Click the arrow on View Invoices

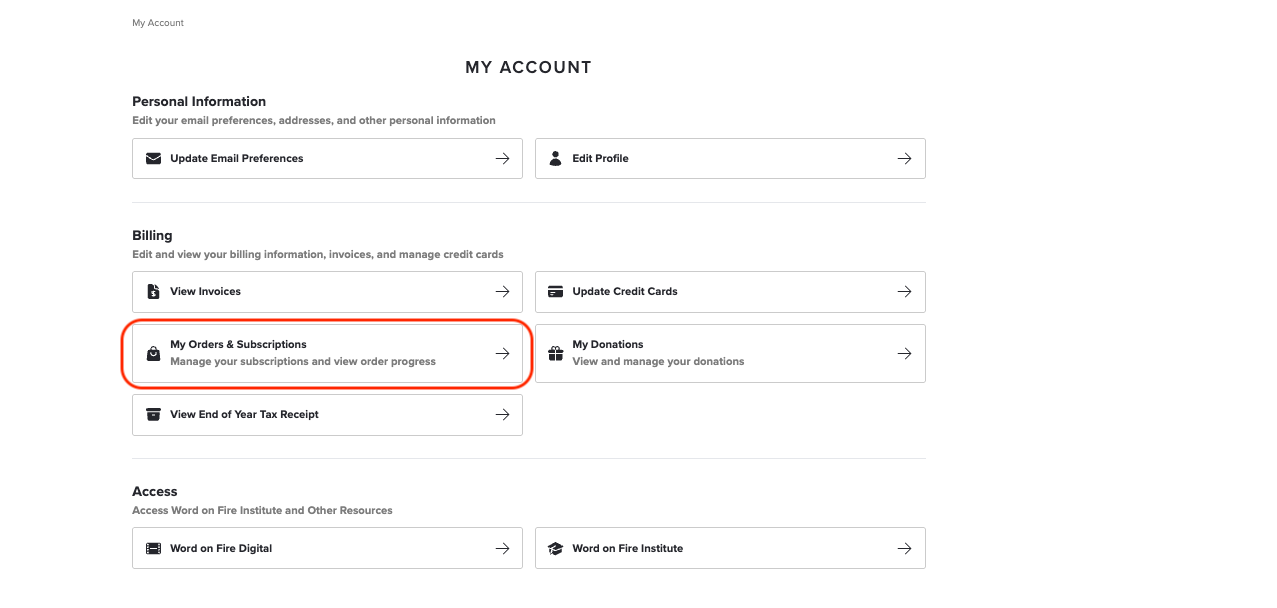tap(502, 292)
